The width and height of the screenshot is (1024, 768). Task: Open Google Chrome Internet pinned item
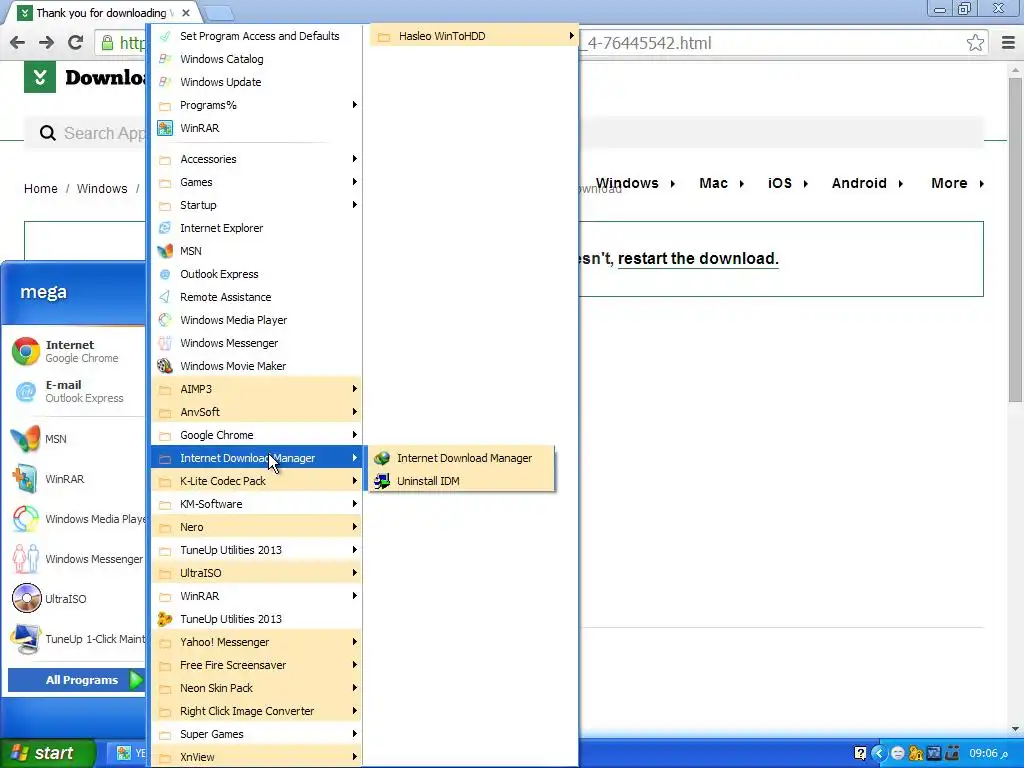[x=77, y=351]
